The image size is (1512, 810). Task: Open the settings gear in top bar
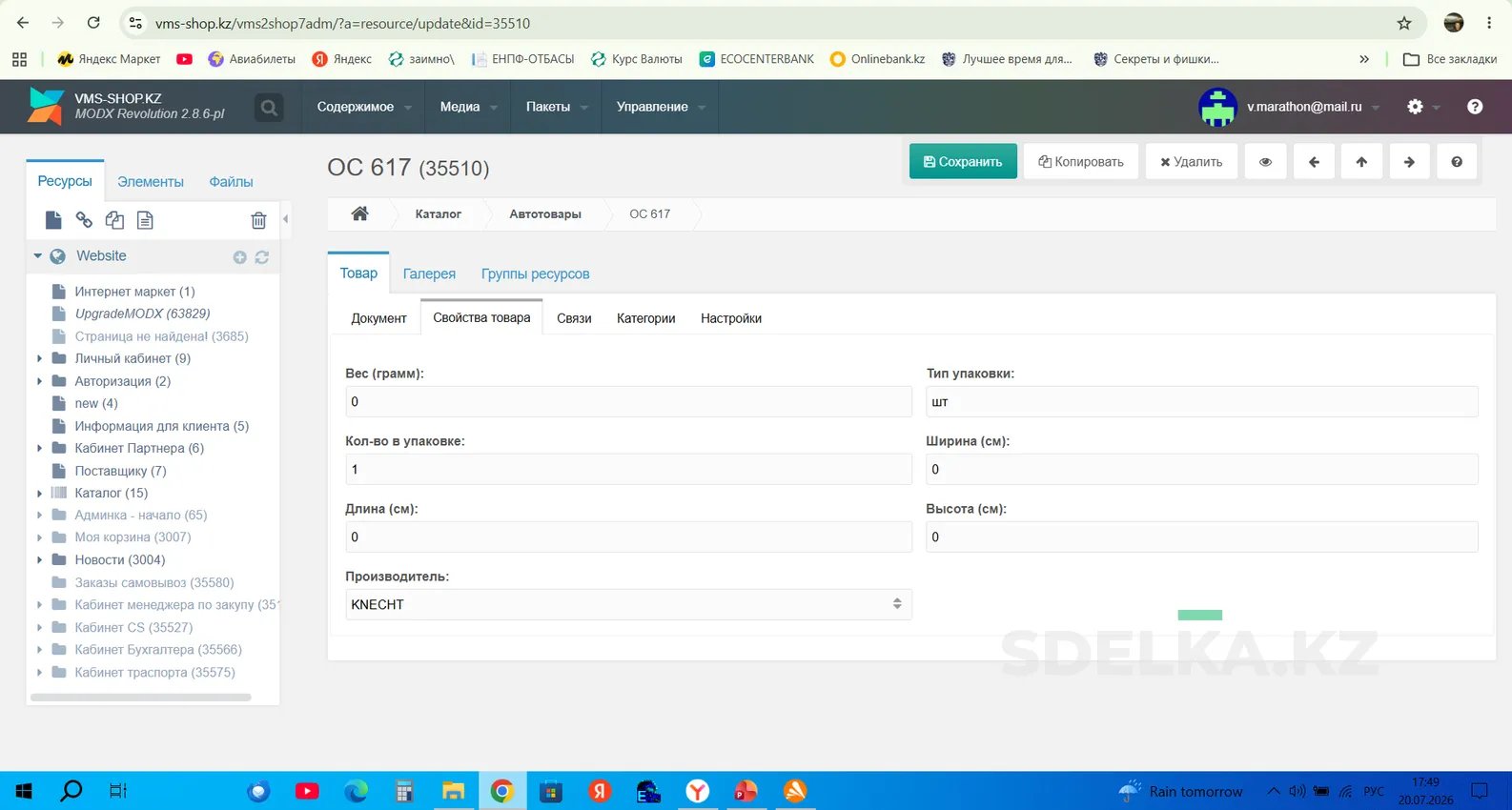coord(1416,107)
